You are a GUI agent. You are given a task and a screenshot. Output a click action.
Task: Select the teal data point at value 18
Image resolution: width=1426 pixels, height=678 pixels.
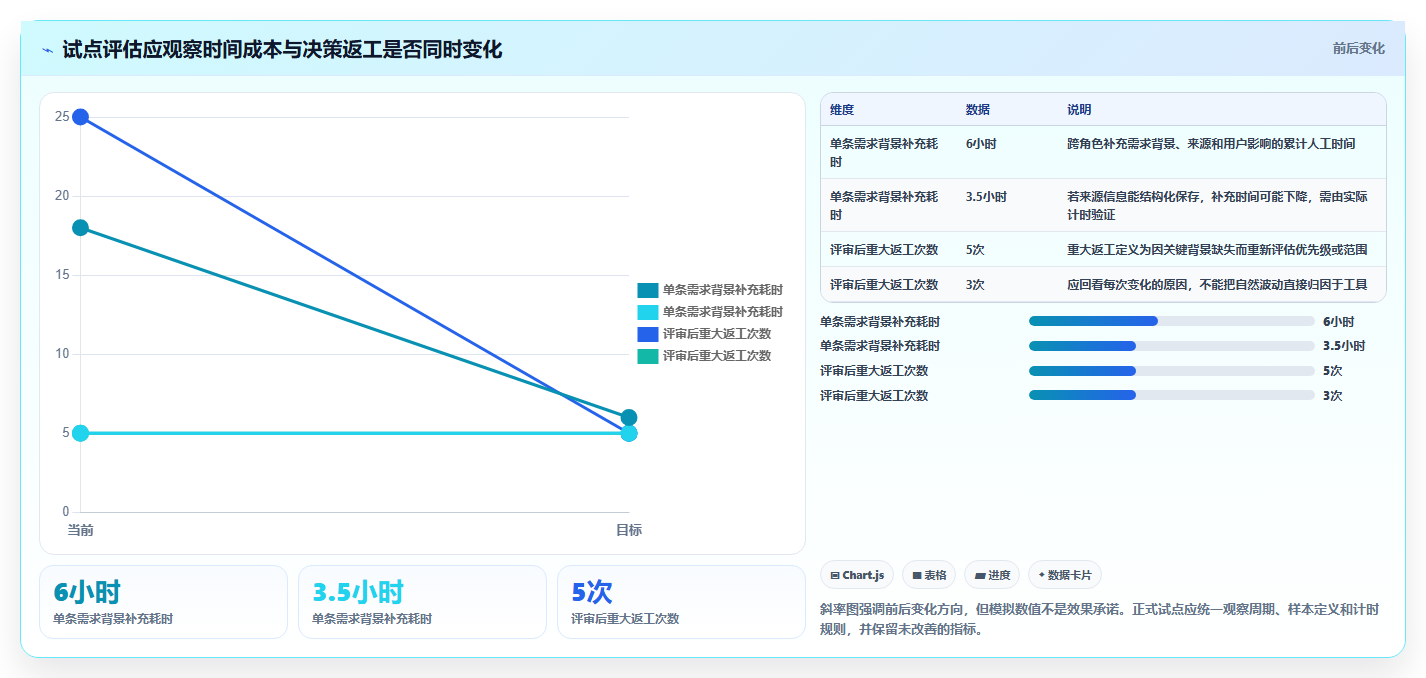80,228
